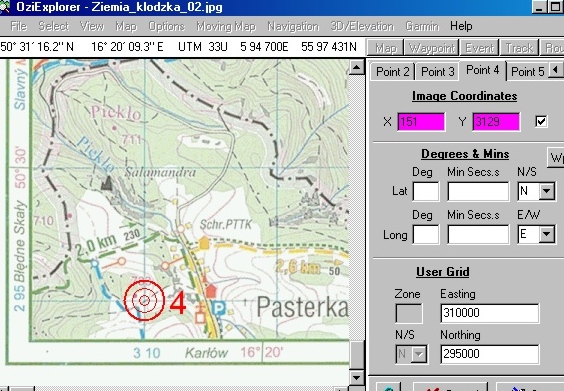The image size is (564, 391).
Task: Open the User Grid N/S dropdown
Action: [419, 354]
